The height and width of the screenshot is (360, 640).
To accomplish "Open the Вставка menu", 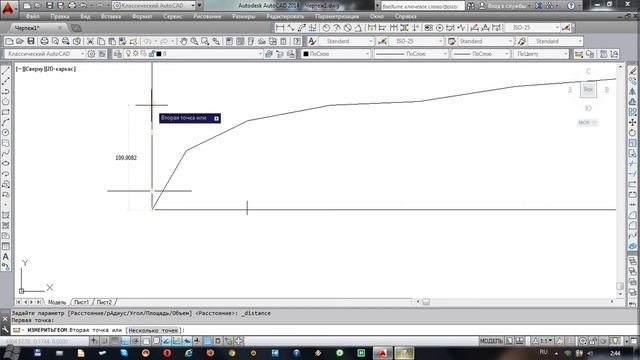I will (111, 16).
